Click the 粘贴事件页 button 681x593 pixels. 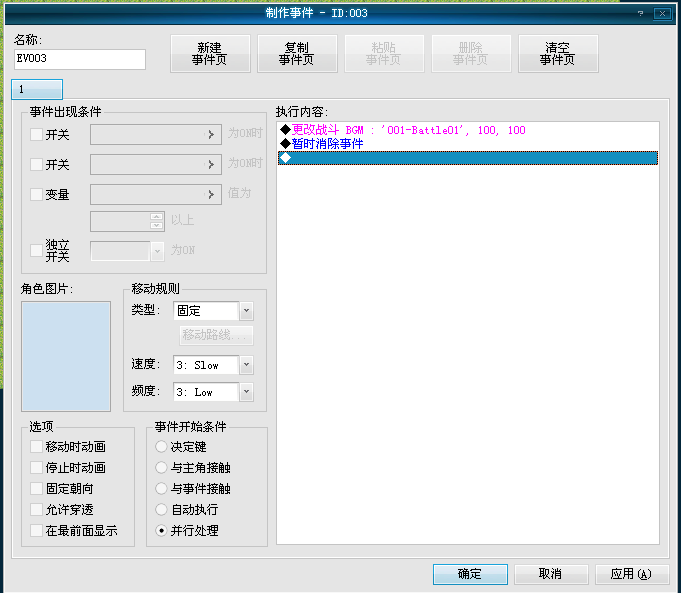coord(384,54)
